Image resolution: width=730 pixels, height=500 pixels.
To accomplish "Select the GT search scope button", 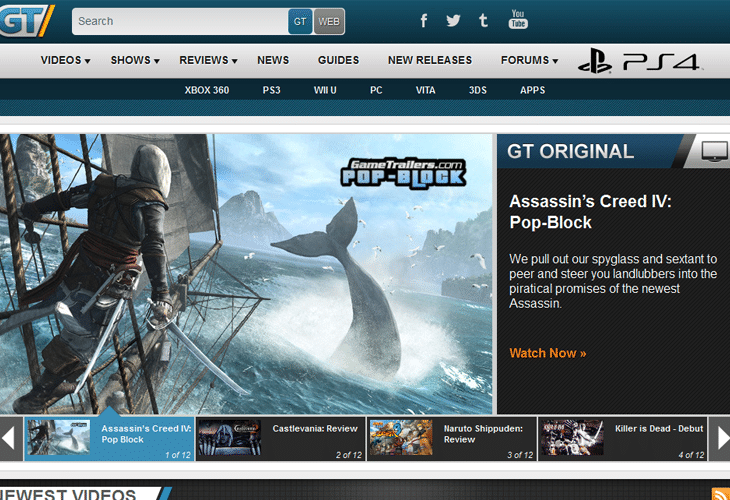I will coord(300,21).
